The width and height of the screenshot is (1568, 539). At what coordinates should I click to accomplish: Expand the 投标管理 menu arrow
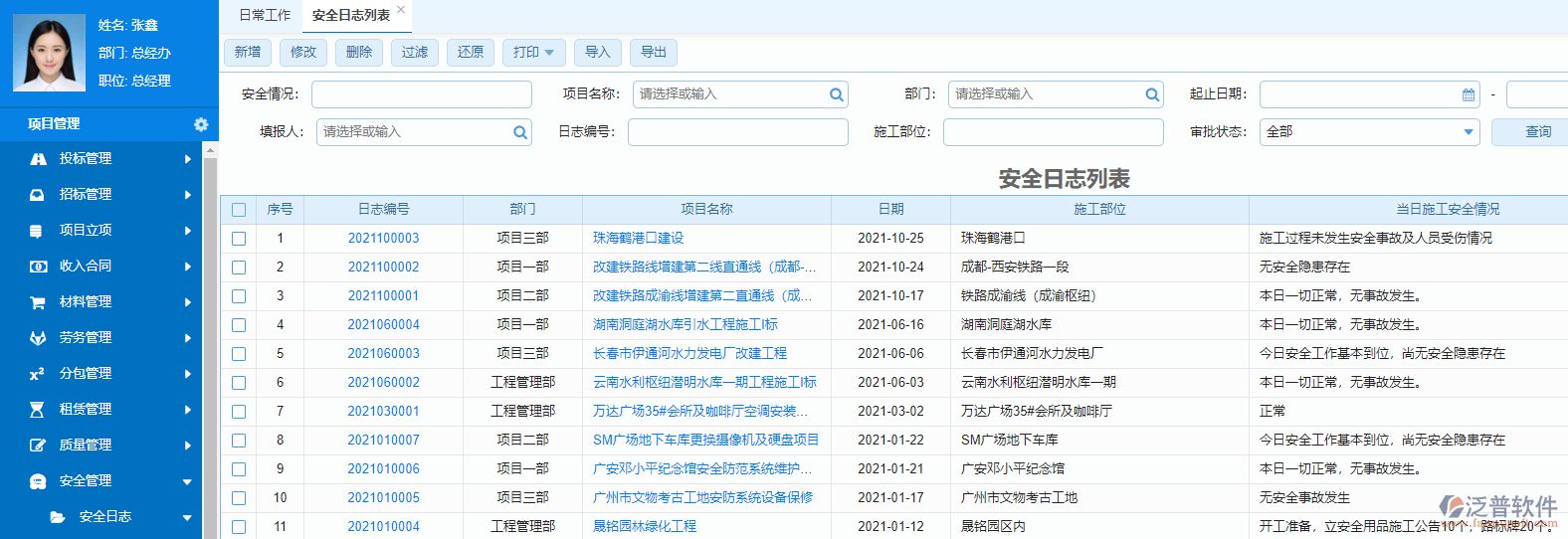tap(188, 159)
